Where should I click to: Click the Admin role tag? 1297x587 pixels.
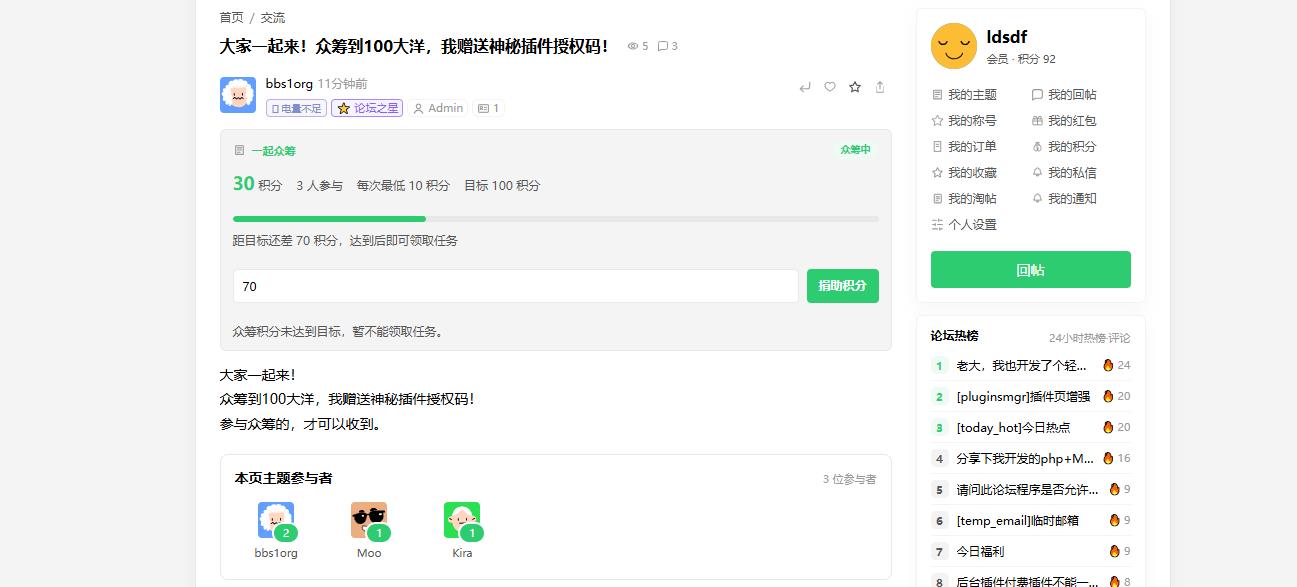[x=438, y=108]
